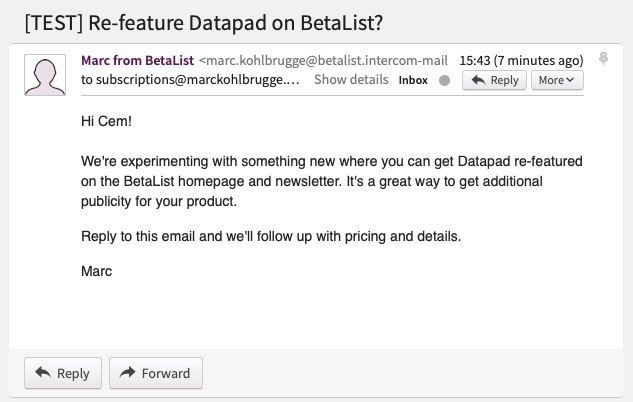Click the Hi Cem! greeting line
The image size is (633, 402).
[x=107, y=122]
